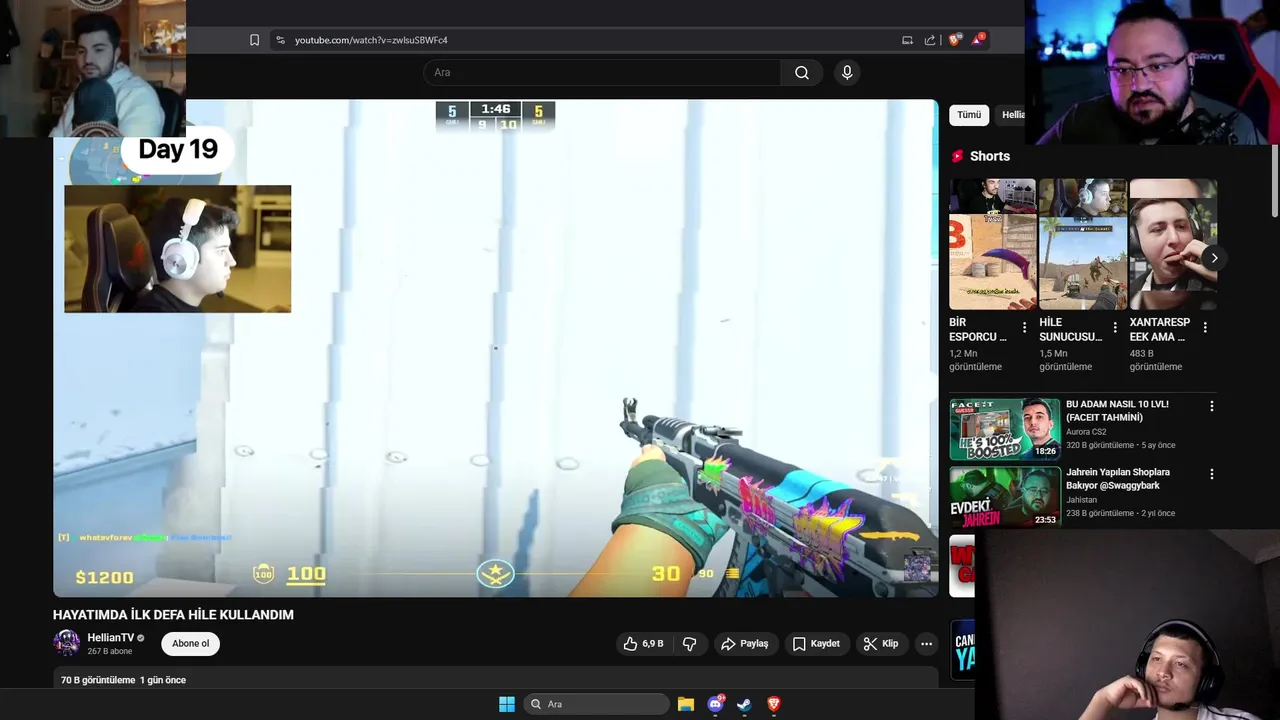The width and height of the screenshot is (1280, 720).
Task: Click the YouTube search magnifier button
Action: pos(802,72)
